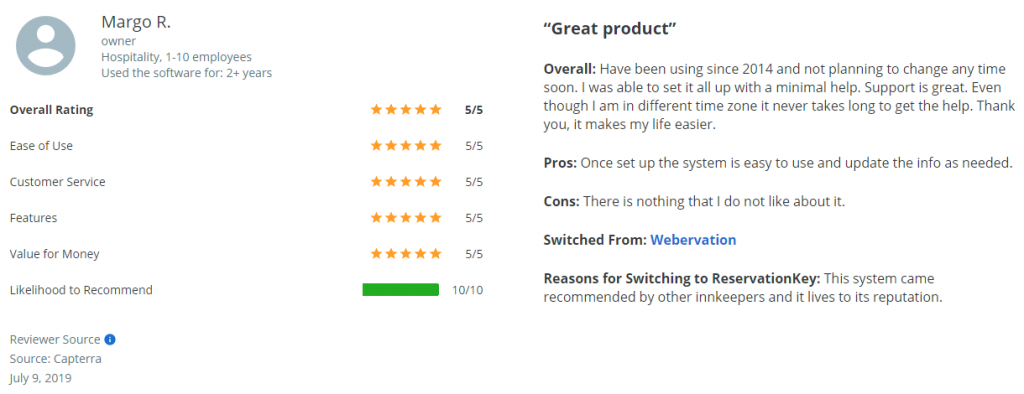Click the July 9, 2019 review date
Viewport: 1024px width, 394px height.
pyautogui.click(x=40, y=378)
